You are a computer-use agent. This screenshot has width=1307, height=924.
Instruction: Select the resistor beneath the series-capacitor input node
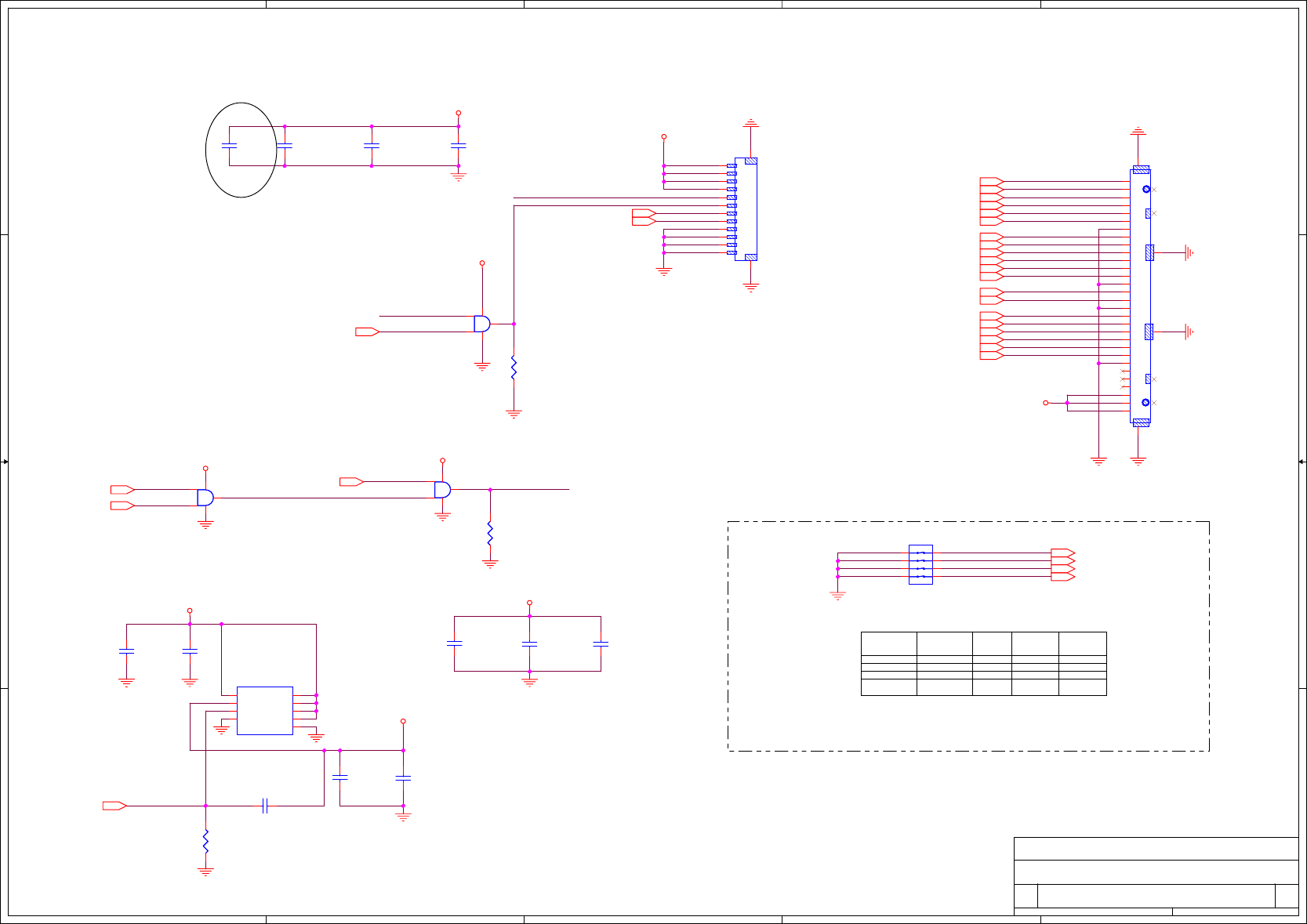click(x=205, y=842)
